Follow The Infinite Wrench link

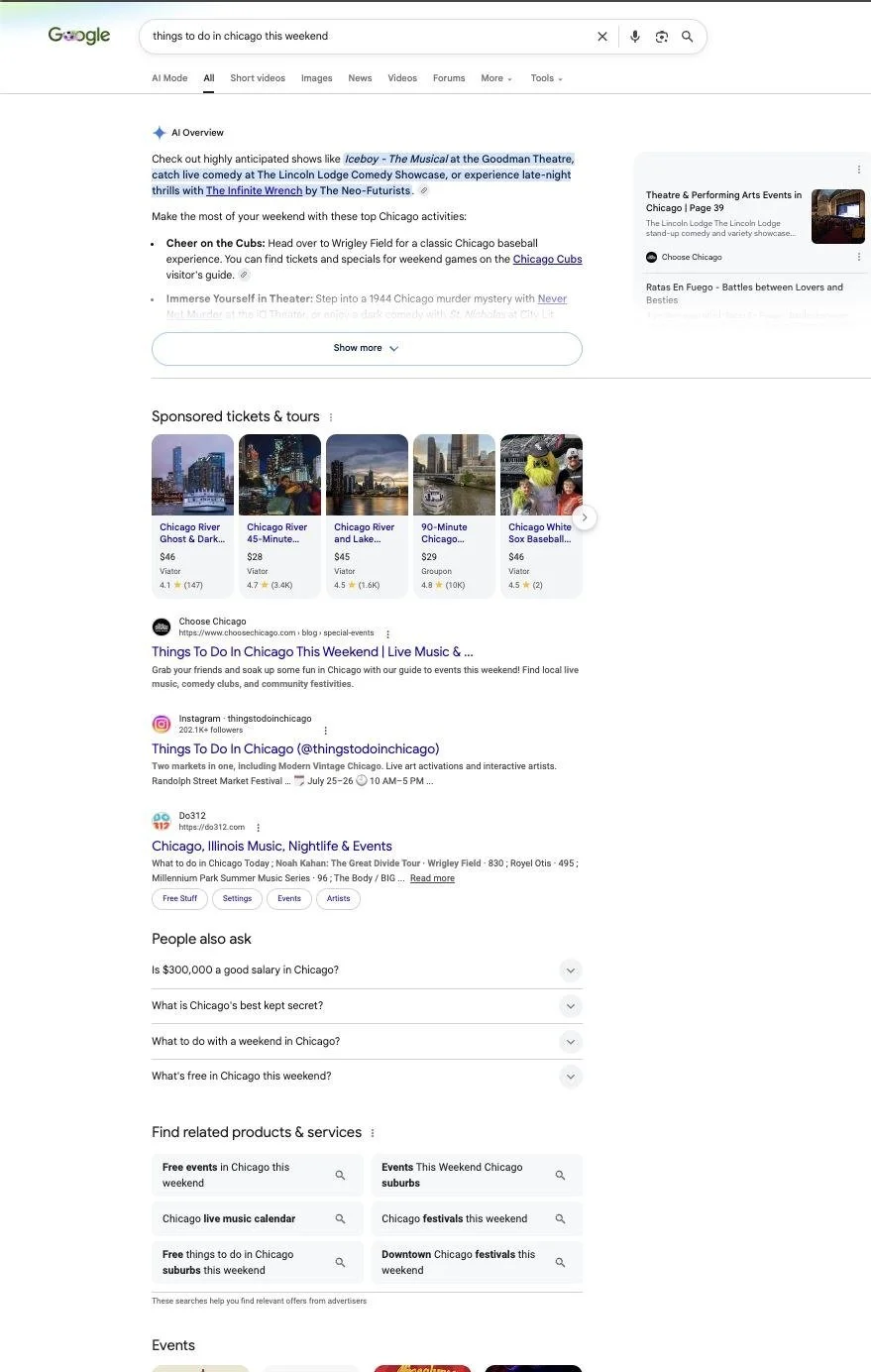(254, 191)
